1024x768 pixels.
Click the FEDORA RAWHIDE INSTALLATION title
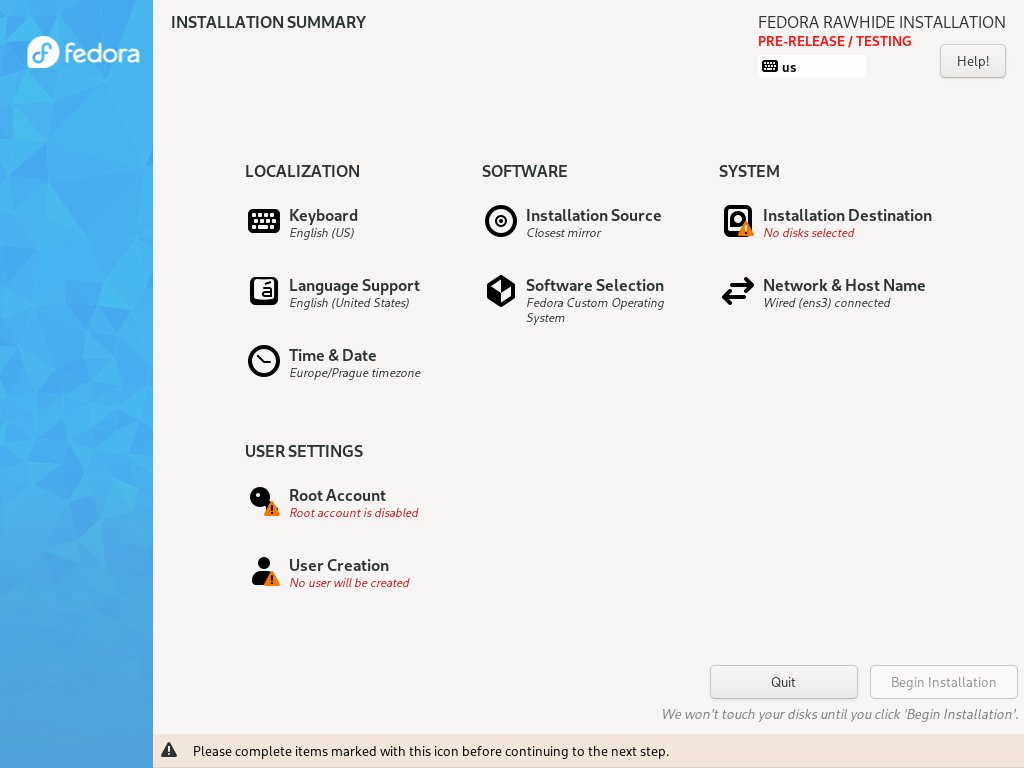(882, 22)
